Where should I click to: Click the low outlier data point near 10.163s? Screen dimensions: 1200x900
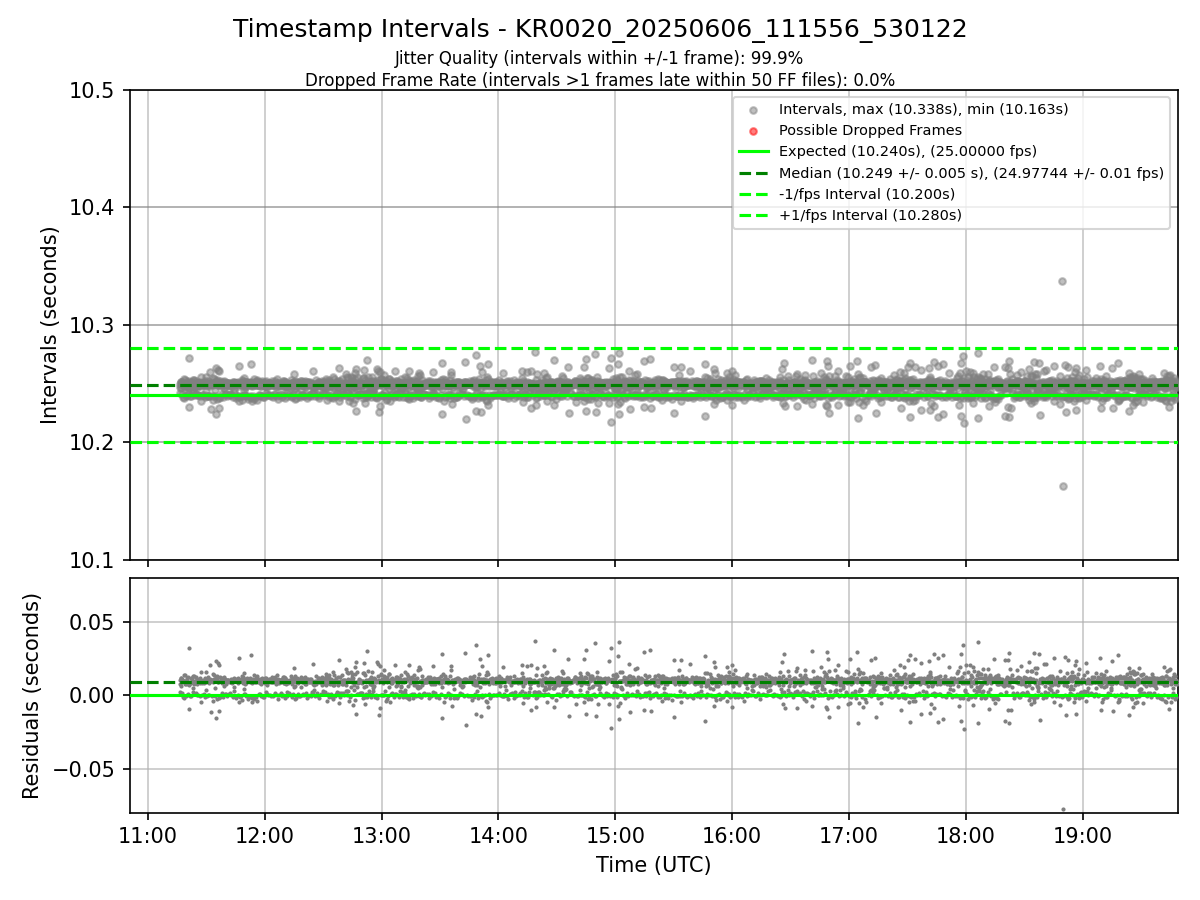(1063, 486)
